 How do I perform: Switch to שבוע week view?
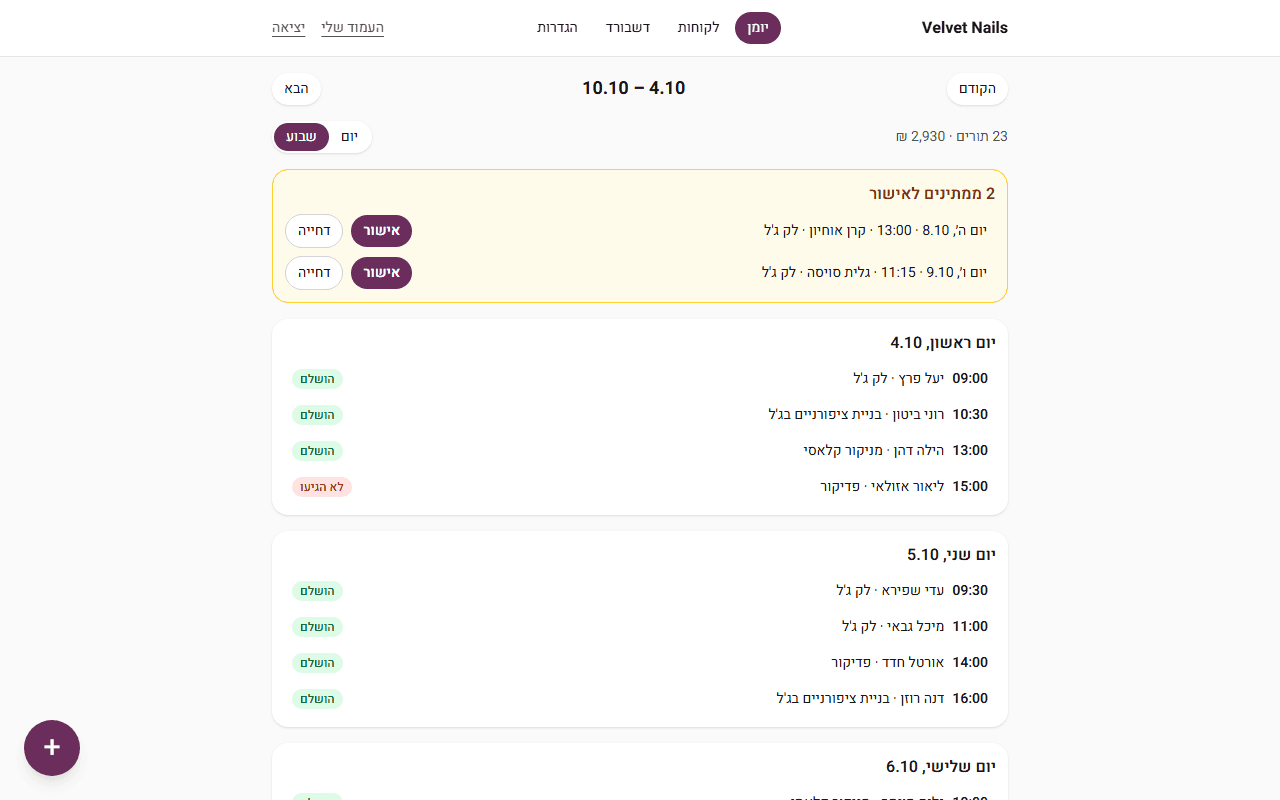[302, 137]
